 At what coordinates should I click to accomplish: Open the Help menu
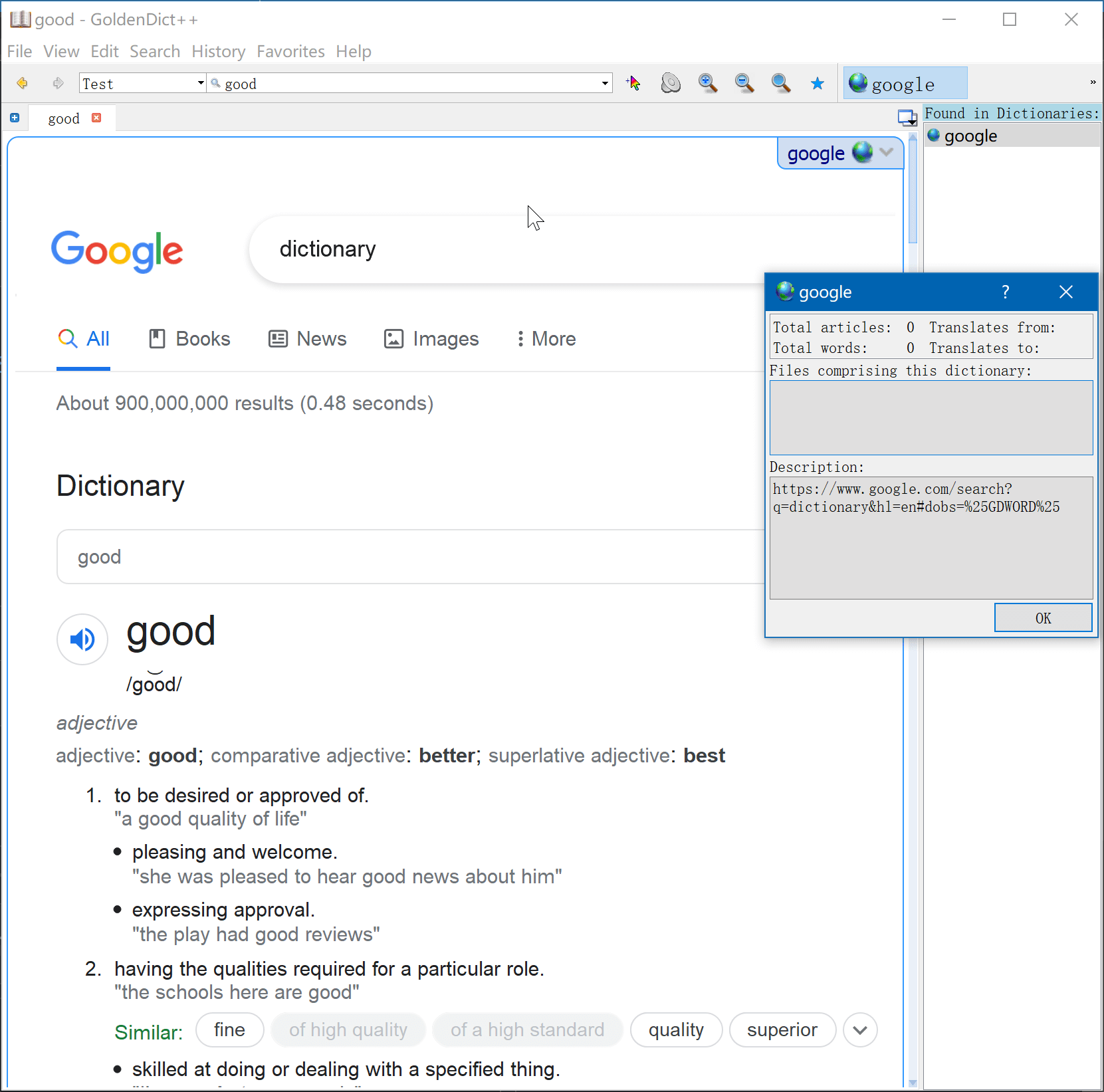(x=354, y=51)
